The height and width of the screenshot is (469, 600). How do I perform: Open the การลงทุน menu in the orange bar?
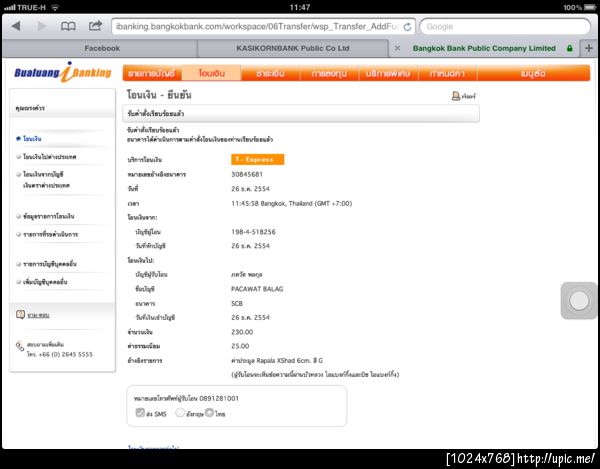click(329, 73)
